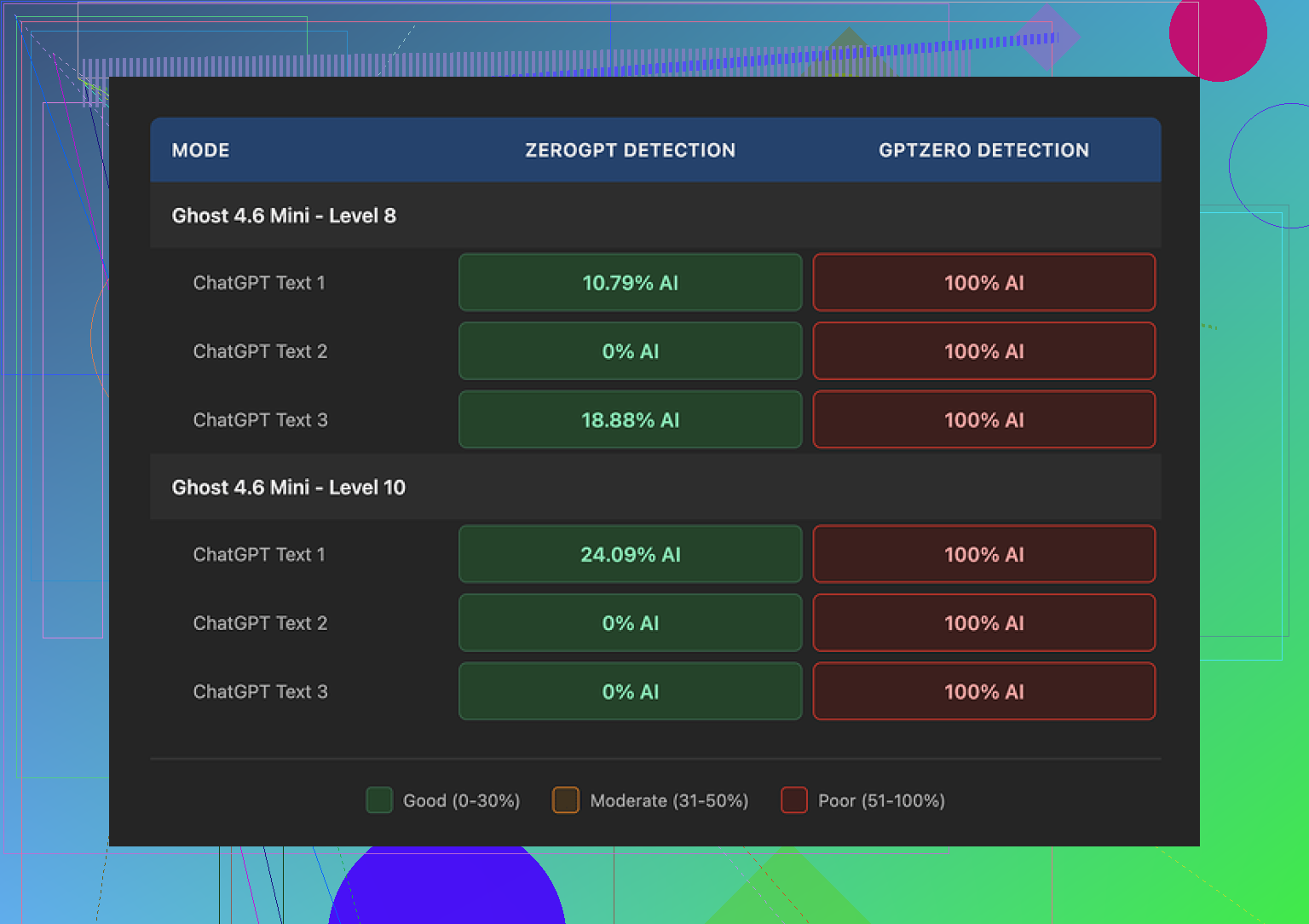
Task: Click the Moderate (31-50%) legend label
Action: point(669,800)
